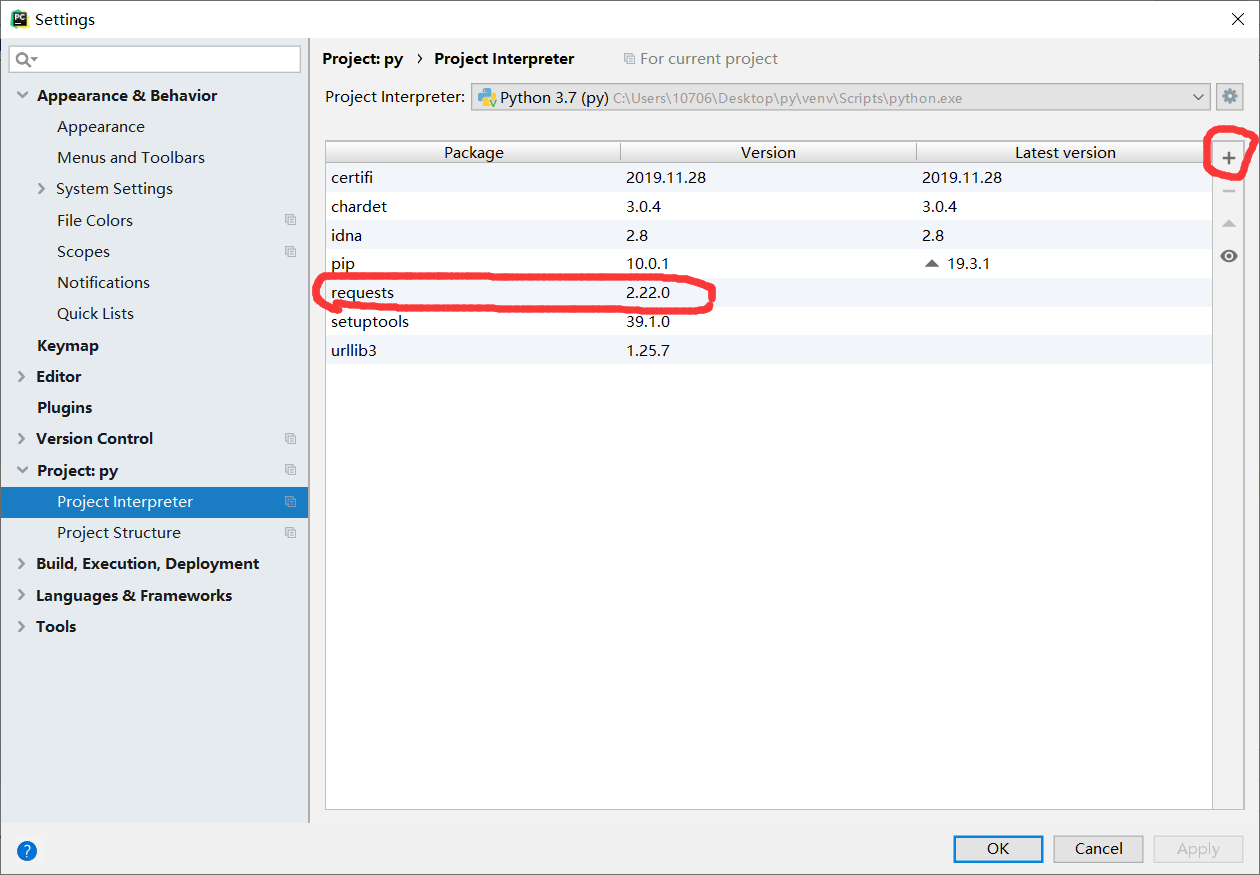Collapse the Appearance & Behavior arrow

[22, 96]
